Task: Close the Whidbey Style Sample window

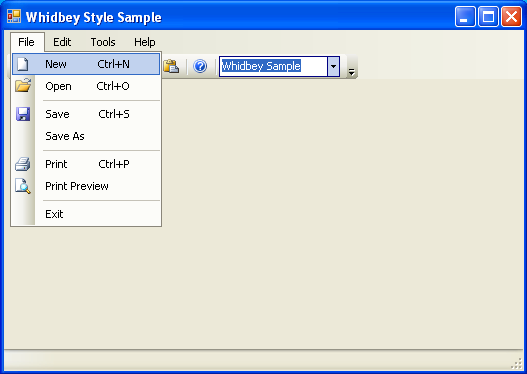Action: coord(511,16)
